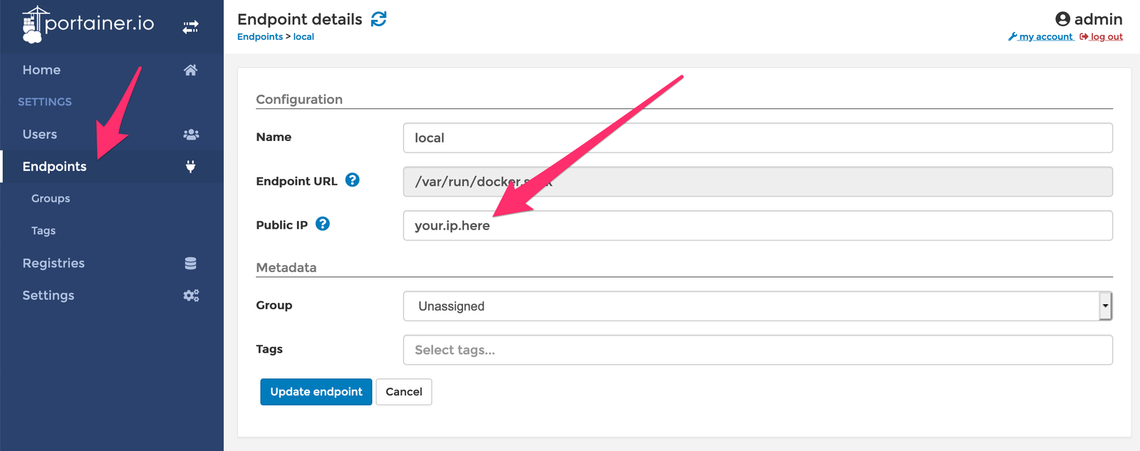Go to Home in the sidebar
This screenshot has height=451, width=1140.
click(x=41, y=70)
